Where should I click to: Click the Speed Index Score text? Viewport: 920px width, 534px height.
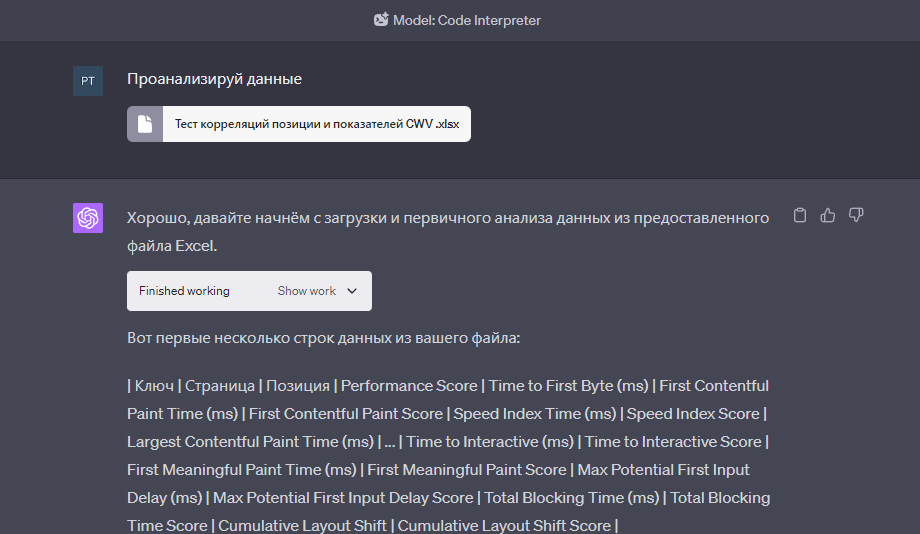point(693,414)
